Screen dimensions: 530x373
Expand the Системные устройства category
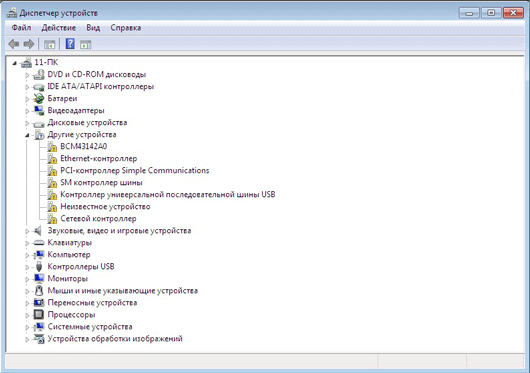click(x=27, y=327)
